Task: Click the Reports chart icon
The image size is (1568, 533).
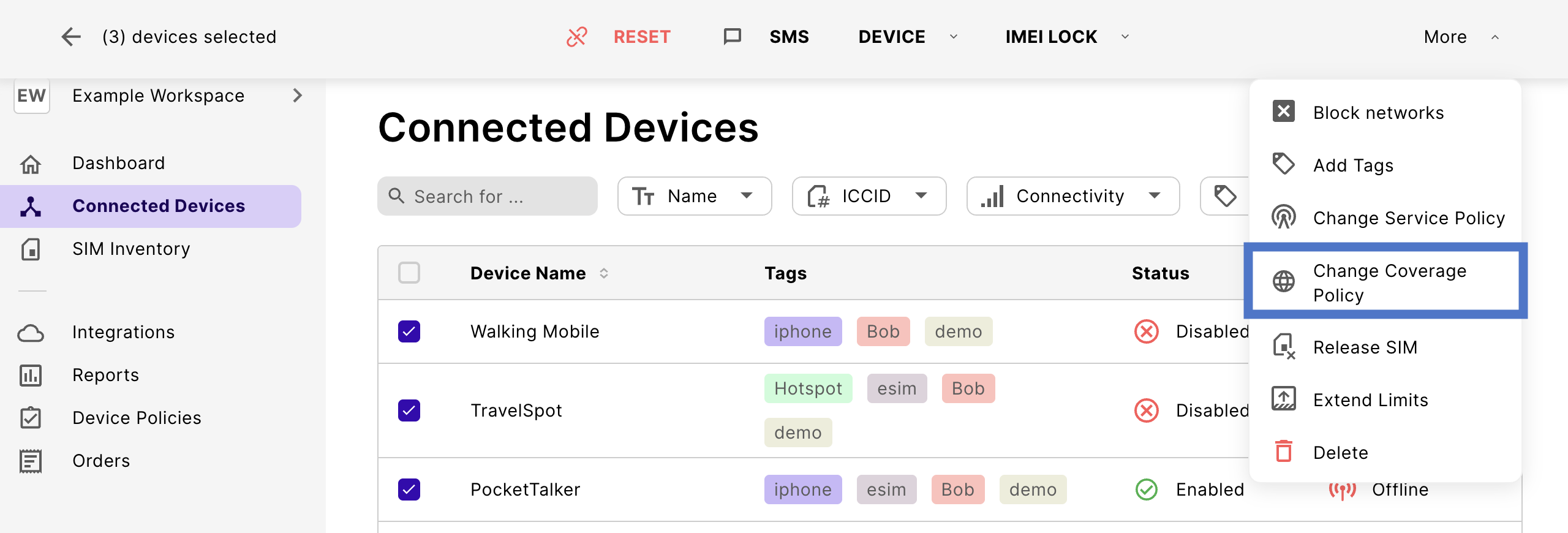Action: pyautogui.click(x=31, y=376)
